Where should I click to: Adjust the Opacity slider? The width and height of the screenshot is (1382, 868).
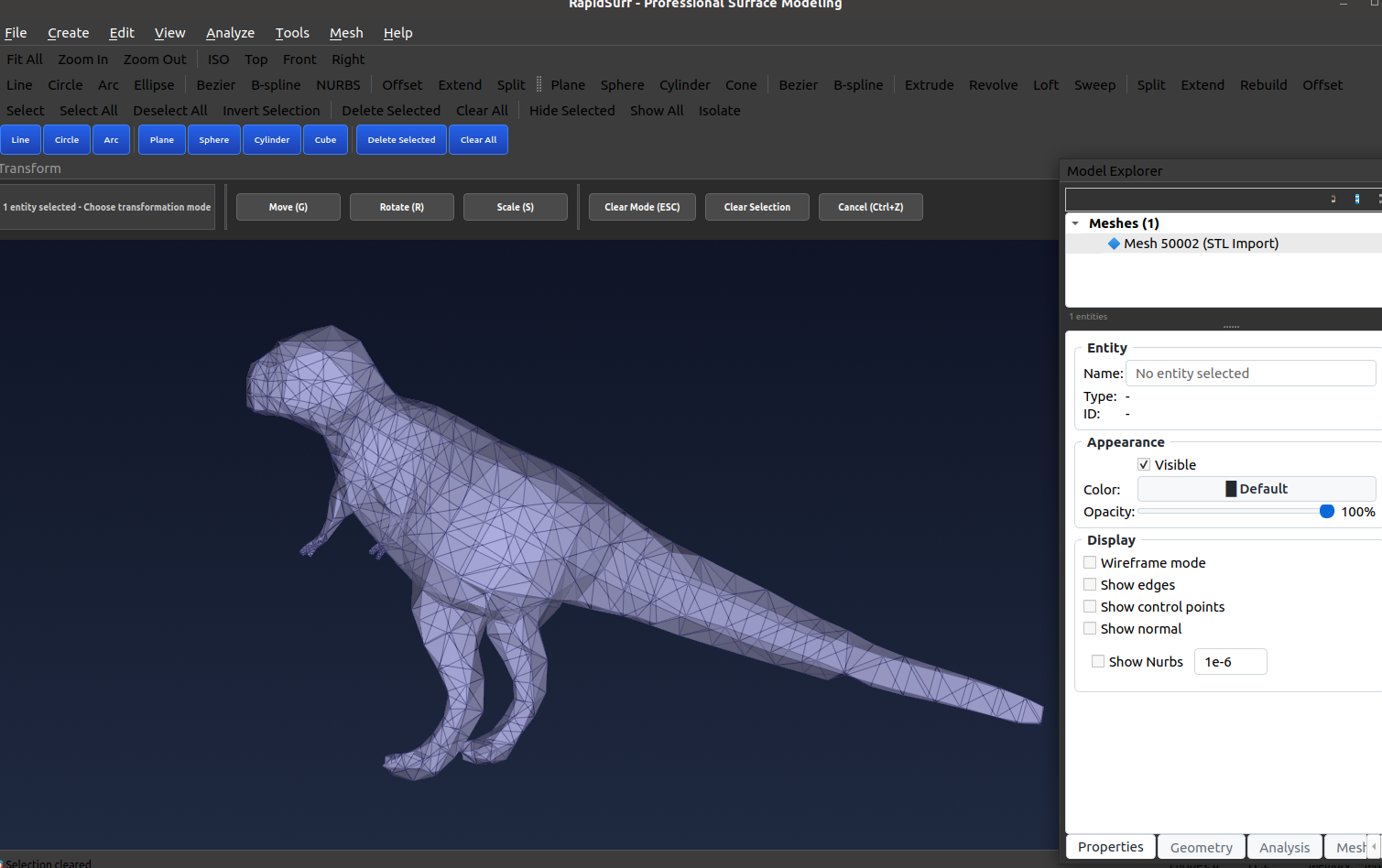pyautogui.click(x=1326, y=511)
